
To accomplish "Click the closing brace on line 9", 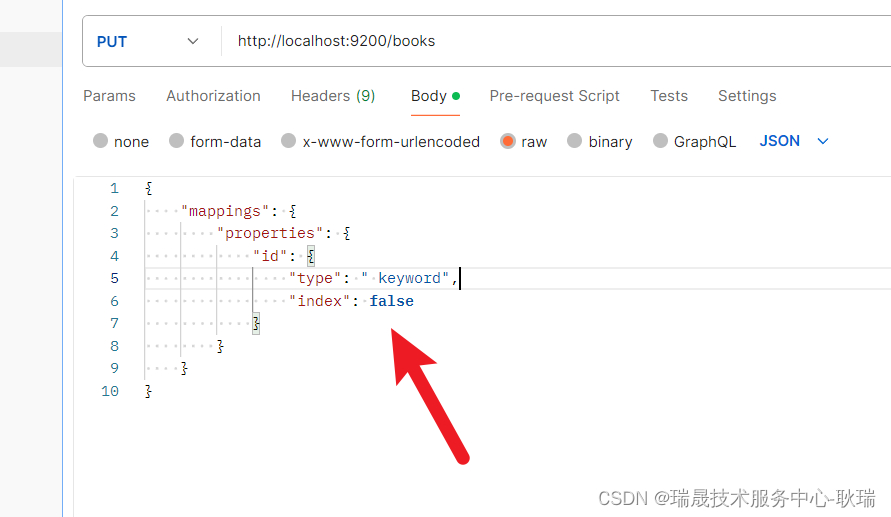I will 184,369.
